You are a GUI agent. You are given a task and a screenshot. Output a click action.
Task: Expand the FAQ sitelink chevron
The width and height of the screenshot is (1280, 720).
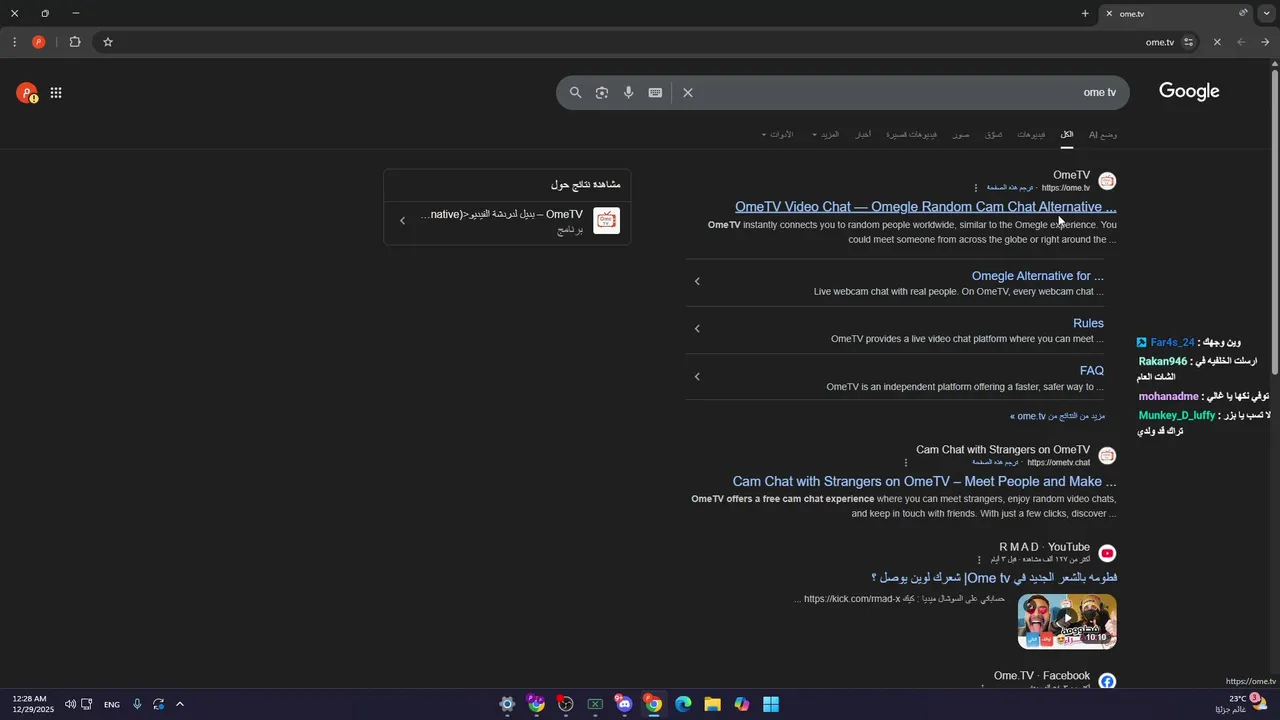(697, 376)
